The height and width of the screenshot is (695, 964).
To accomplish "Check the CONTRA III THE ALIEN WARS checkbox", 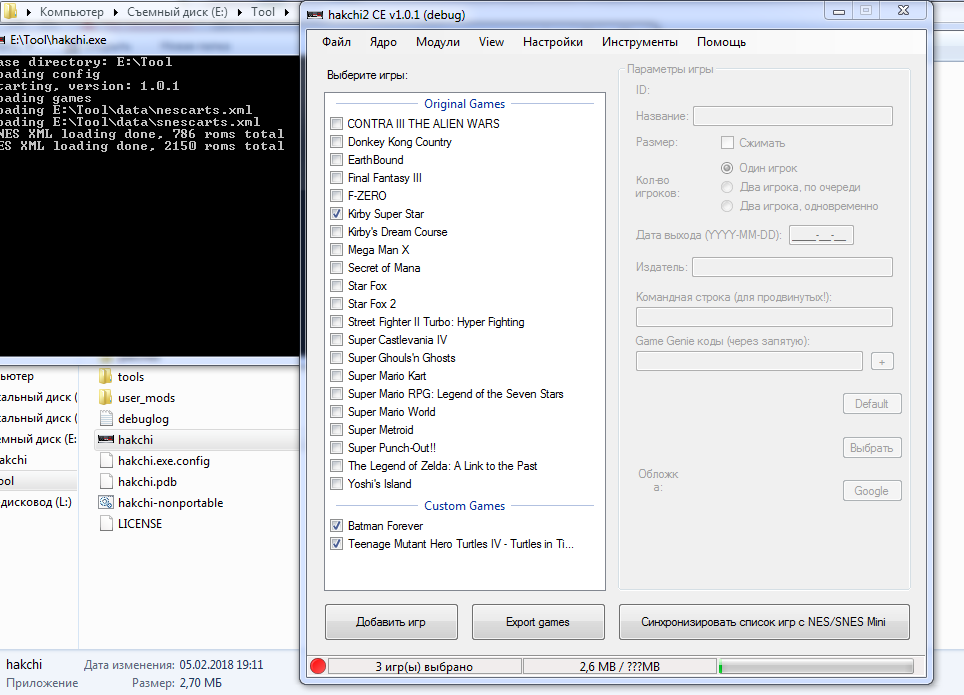I will [x=336, y=124].
